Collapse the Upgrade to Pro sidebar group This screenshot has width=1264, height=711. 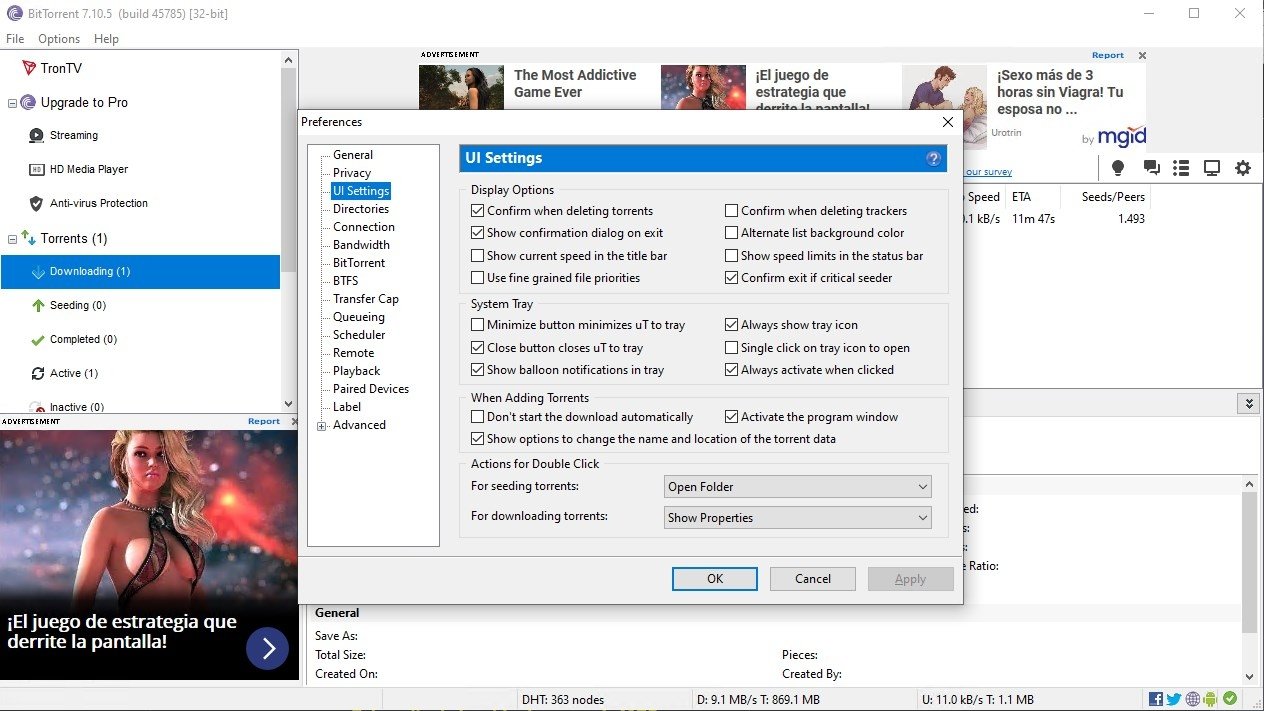click(12, 103)
